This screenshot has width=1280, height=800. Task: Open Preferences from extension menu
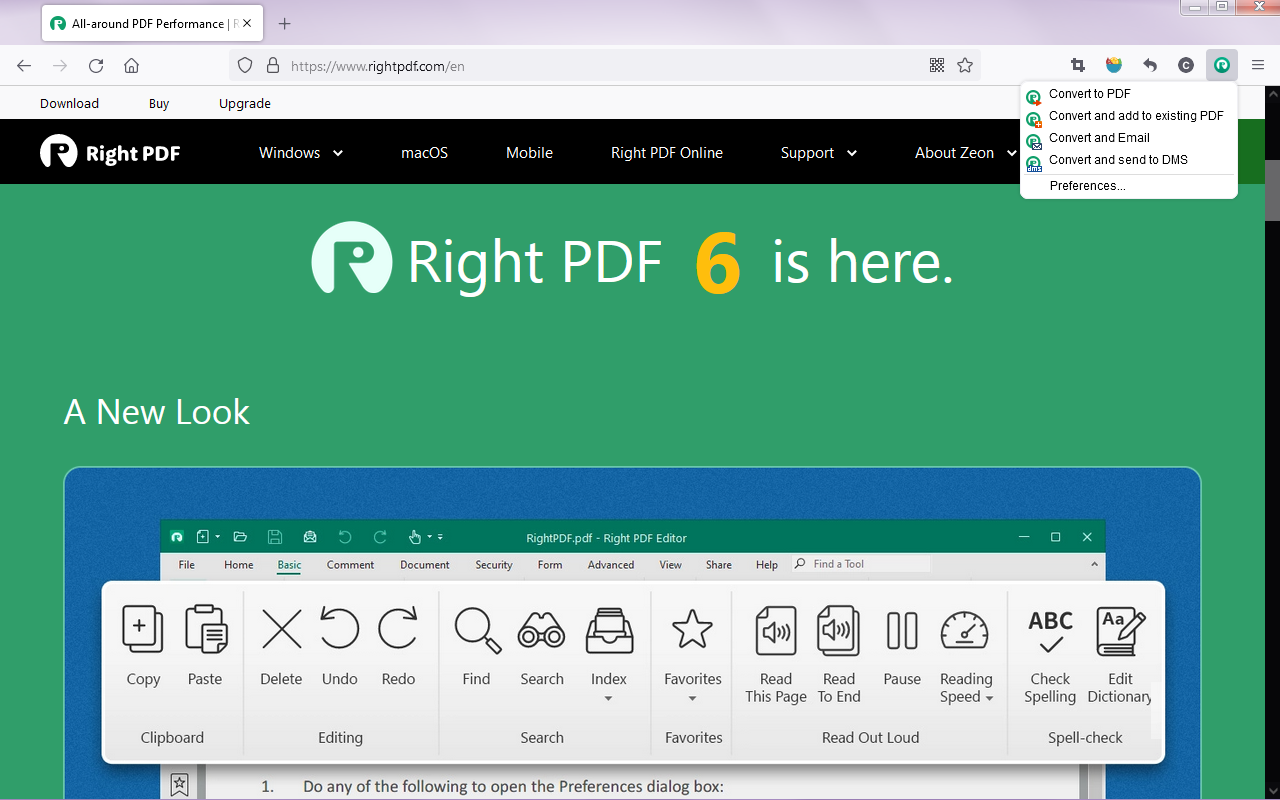pos(1128,186)
